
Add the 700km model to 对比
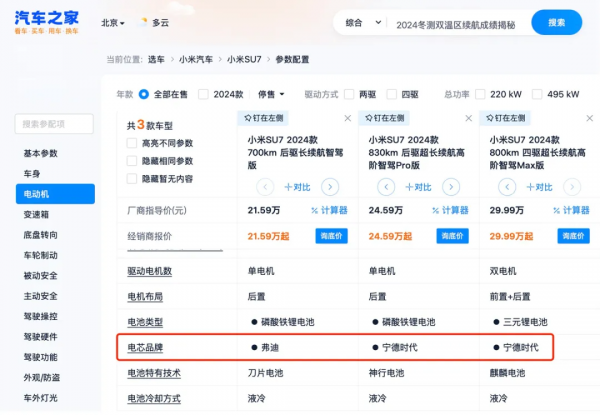click(297, 187)
